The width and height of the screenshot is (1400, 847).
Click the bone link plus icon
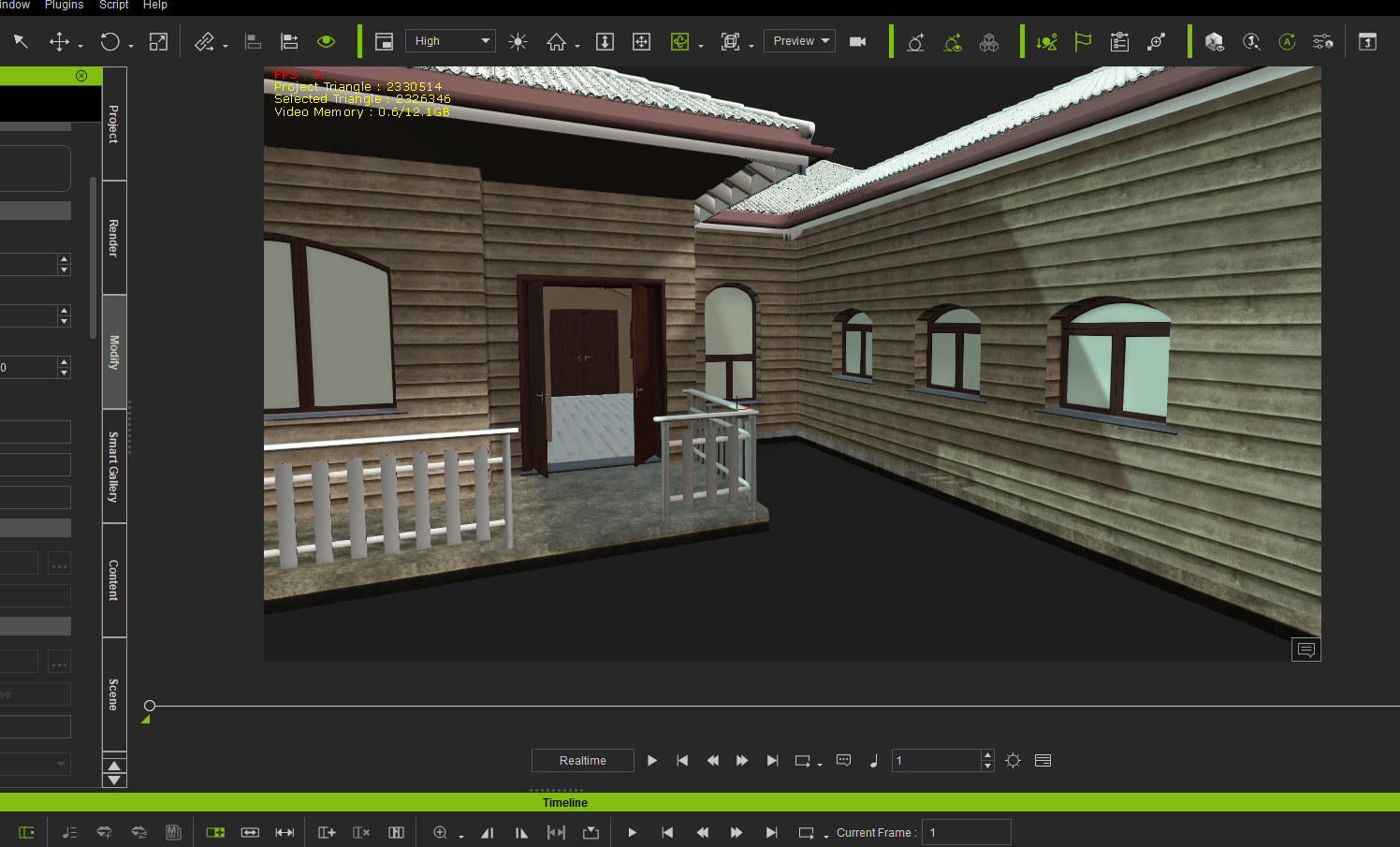pos(1157,41)
